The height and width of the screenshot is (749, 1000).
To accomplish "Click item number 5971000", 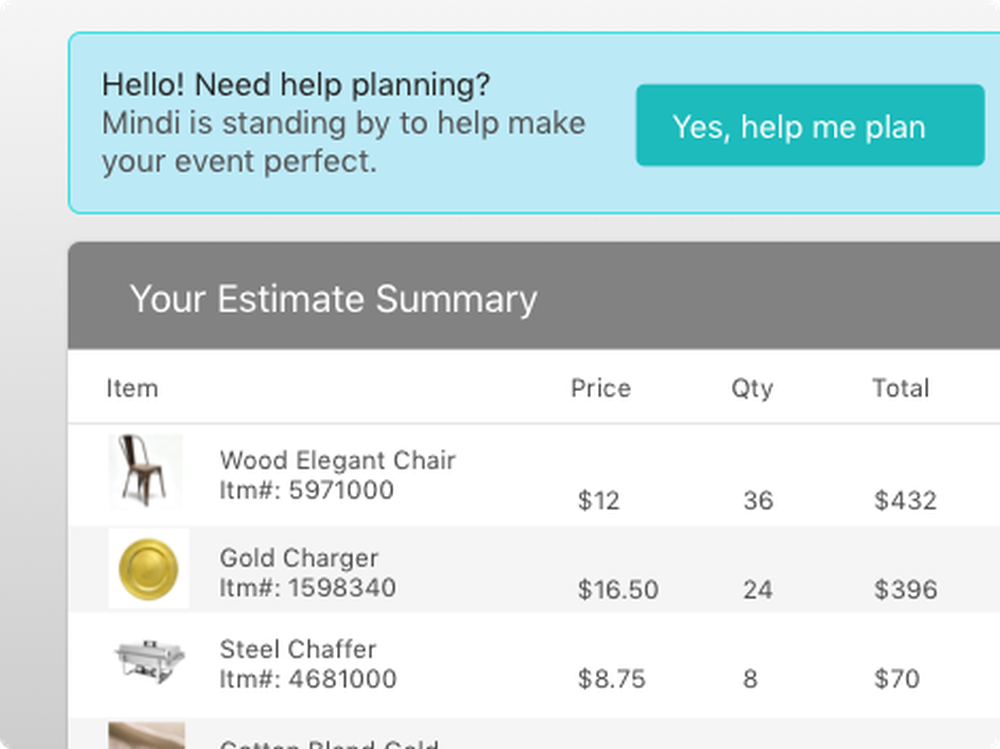I will pyautogui.click(x=306, y=491).
